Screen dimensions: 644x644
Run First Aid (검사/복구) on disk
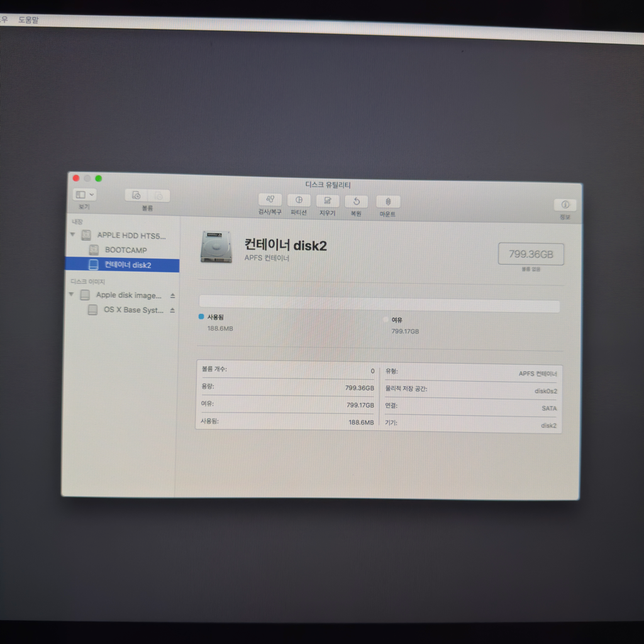[269, 200]
